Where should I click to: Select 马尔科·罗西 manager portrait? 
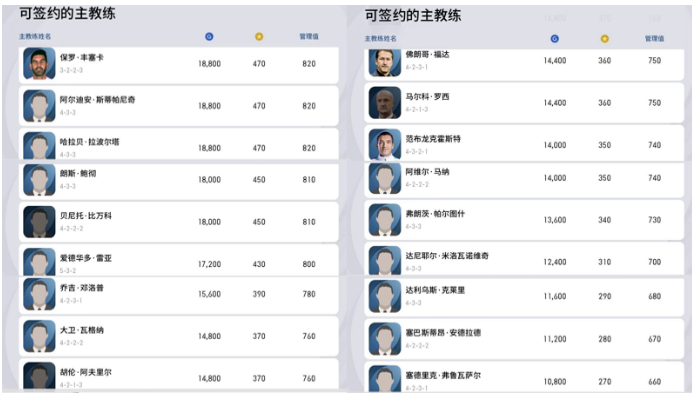tap(385, 103)
